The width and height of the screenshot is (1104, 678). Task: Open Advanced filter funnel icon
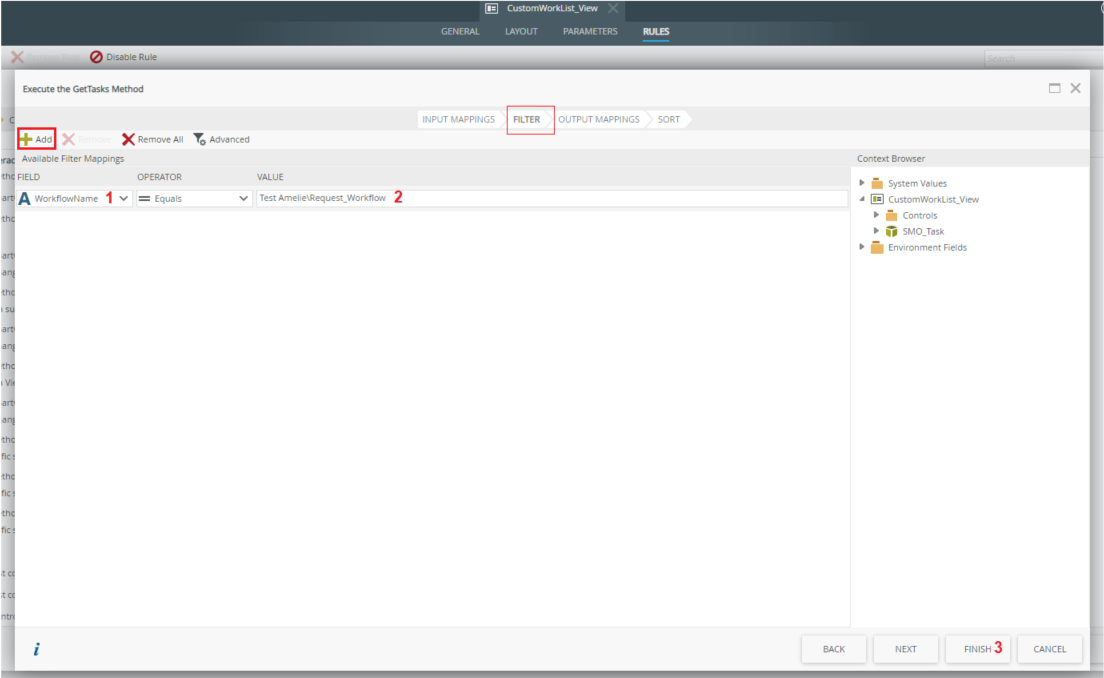[199, 139]
